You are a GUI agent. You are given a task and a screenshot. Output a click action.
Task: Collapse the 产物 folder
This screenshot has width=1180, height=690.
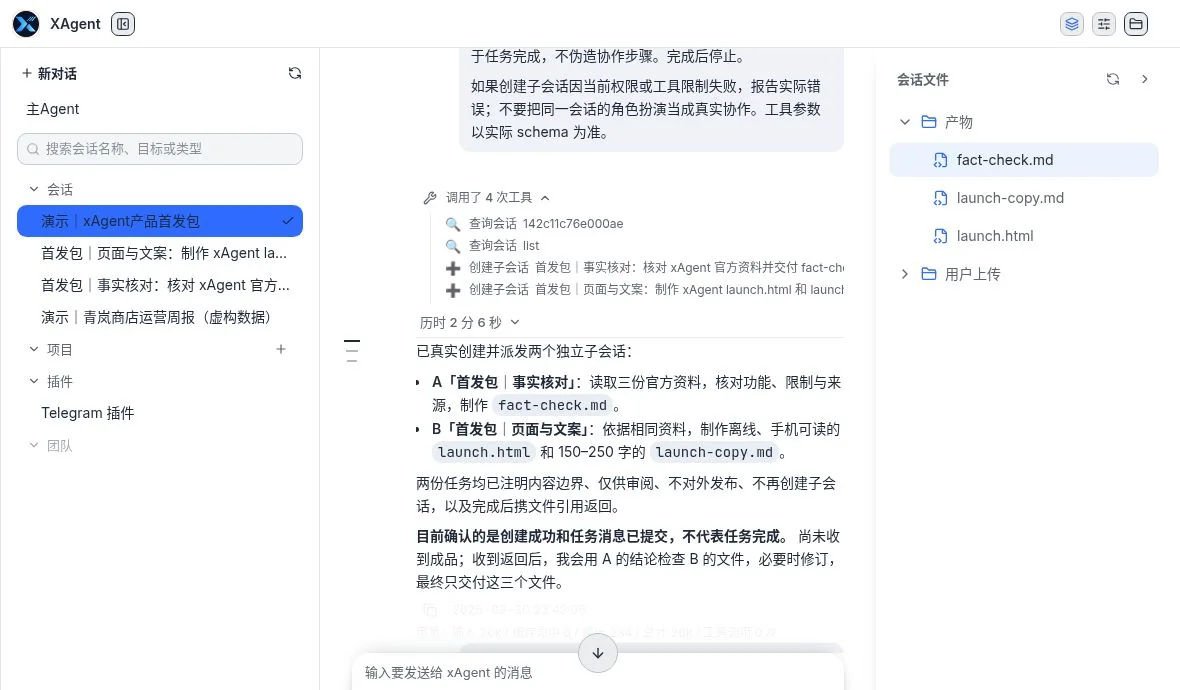click(905, 122)
